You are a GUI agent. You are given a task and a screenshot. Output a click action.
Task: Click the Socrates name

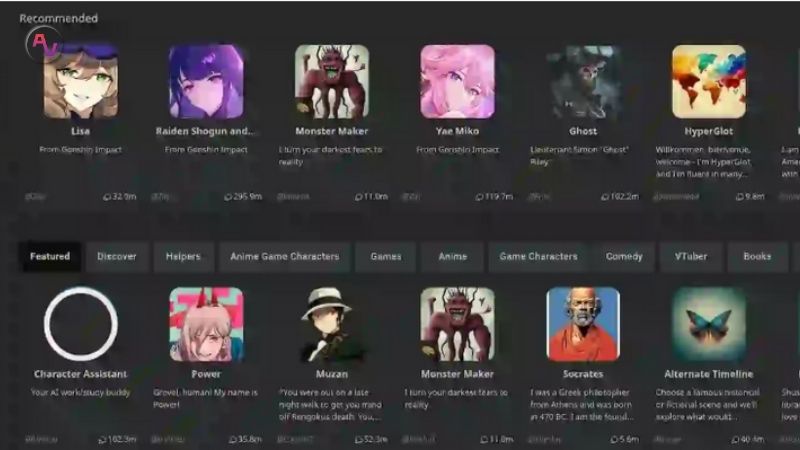pos(583,374)
